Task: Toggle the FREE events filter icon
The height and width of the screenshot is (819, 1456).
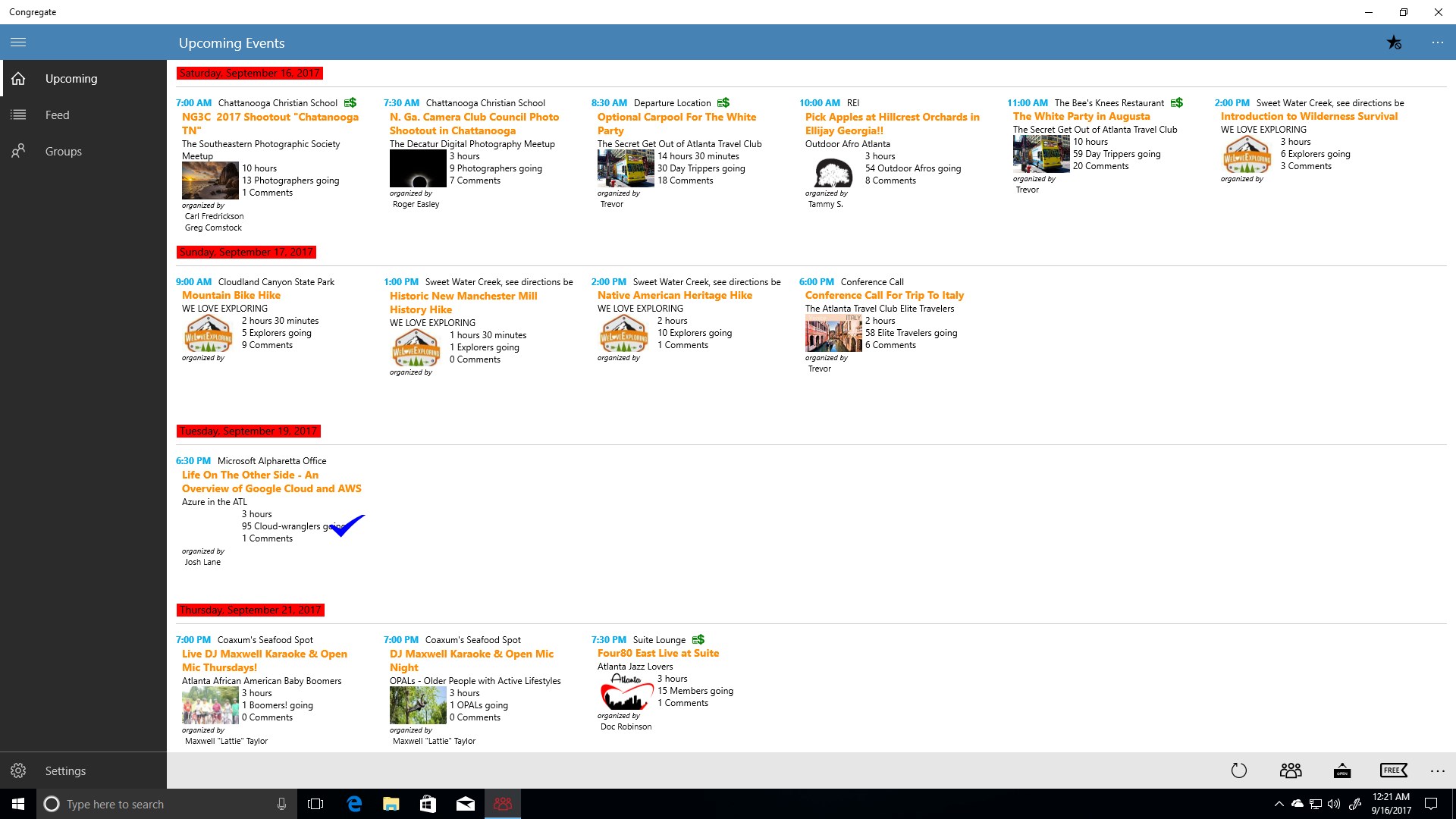Action: [1393, 770]
